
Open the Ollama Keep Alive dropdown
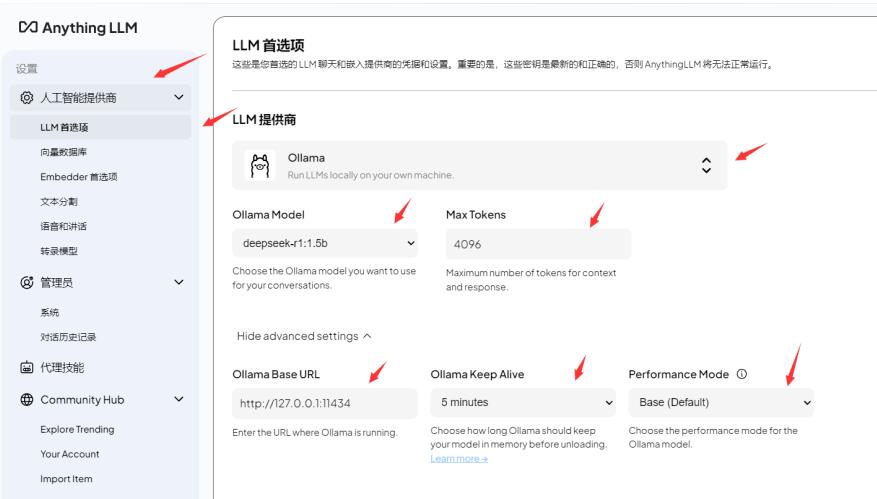click(523, 403)
